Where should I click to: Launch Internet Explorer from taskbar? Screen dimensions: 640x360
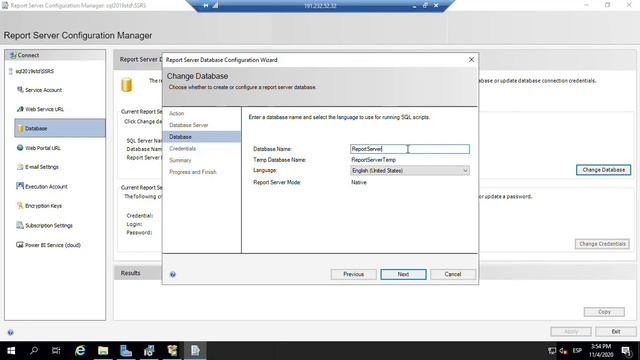[x=80, y=351]
